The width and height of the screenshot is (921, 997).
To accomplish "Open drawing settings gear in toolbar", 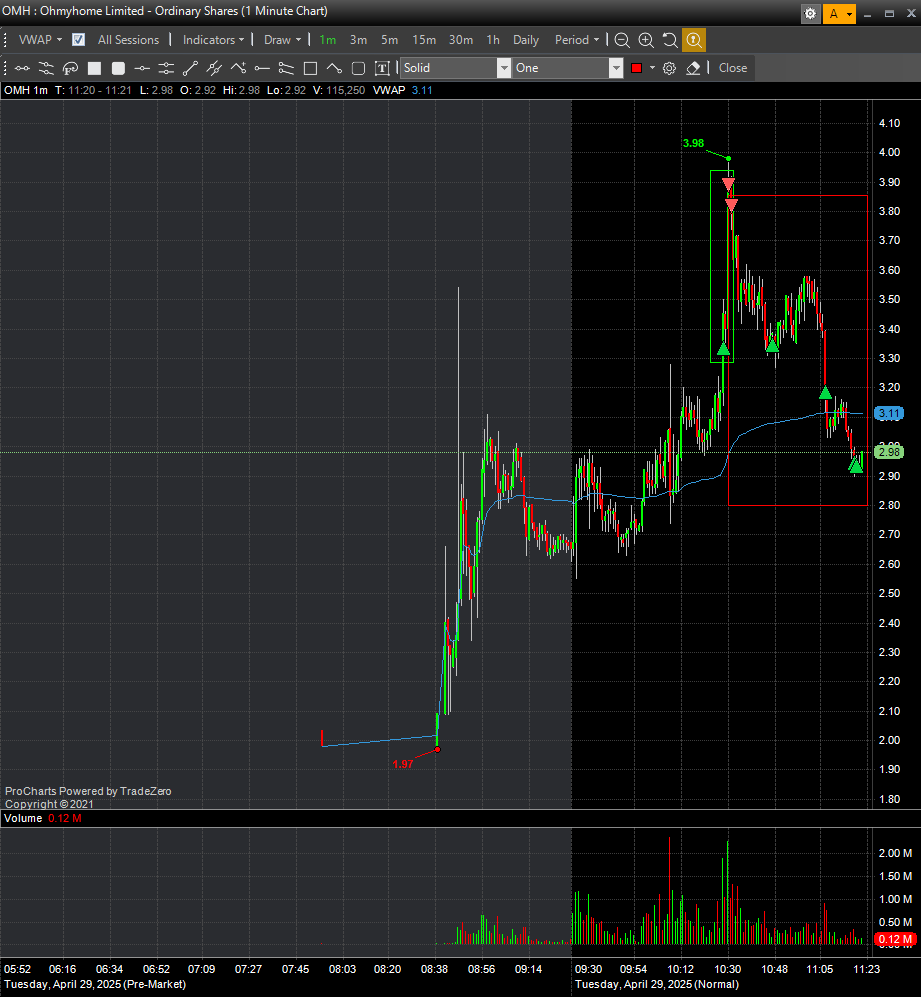I will tap(669, 68).
